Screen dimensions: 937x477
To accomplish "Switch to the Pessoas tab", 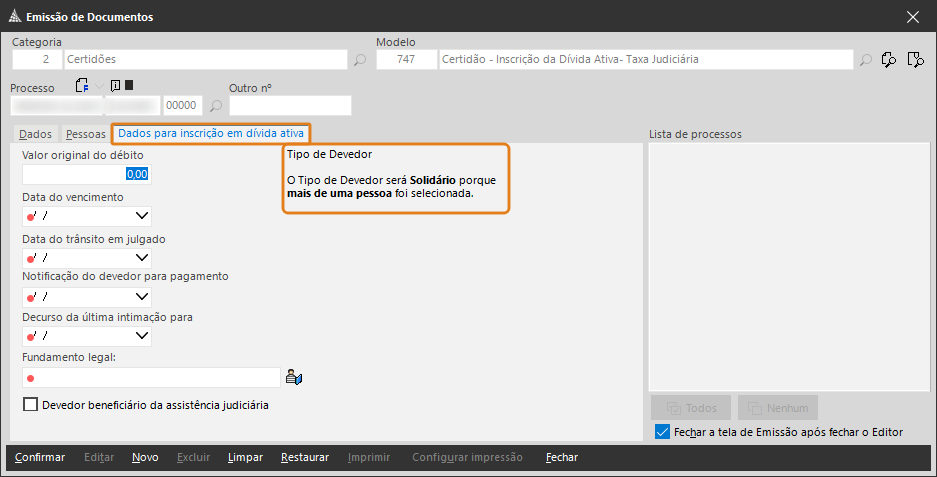I will [85, 134].
